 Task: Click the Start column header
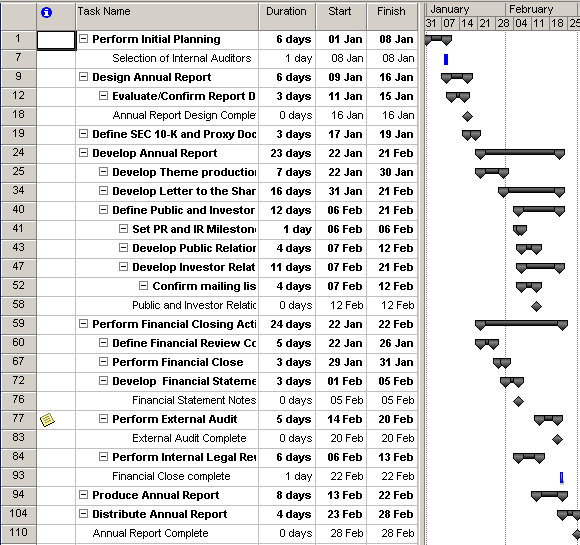pyautogui.click(x=341, y=16)
